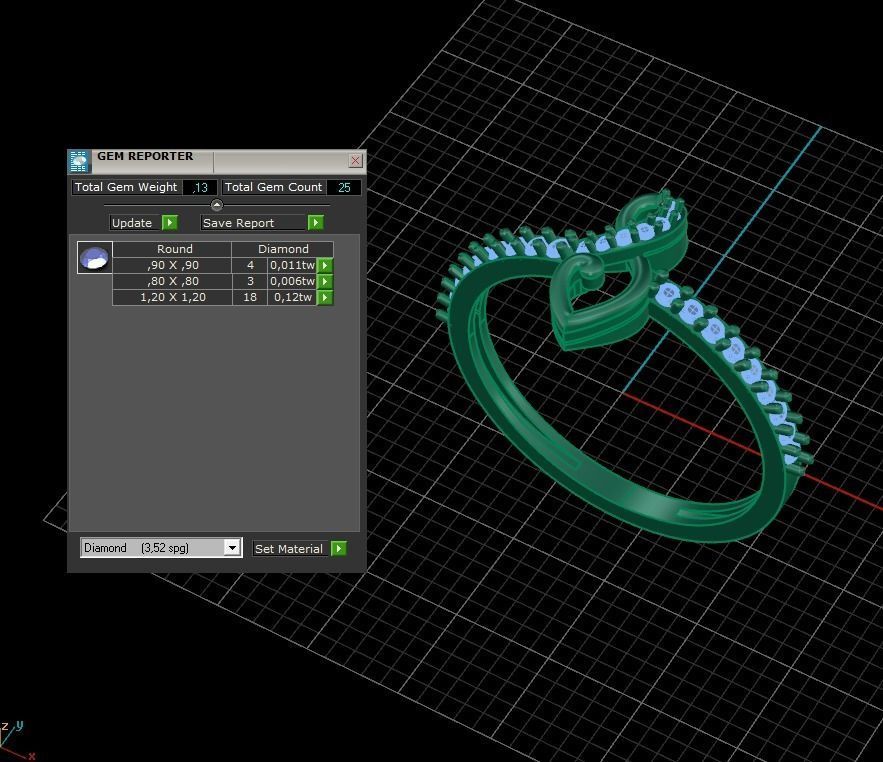The height and width of the screenshot is (762, 883).
Task: Click the GEM REPORTER title bar
Action: point(216,161)
